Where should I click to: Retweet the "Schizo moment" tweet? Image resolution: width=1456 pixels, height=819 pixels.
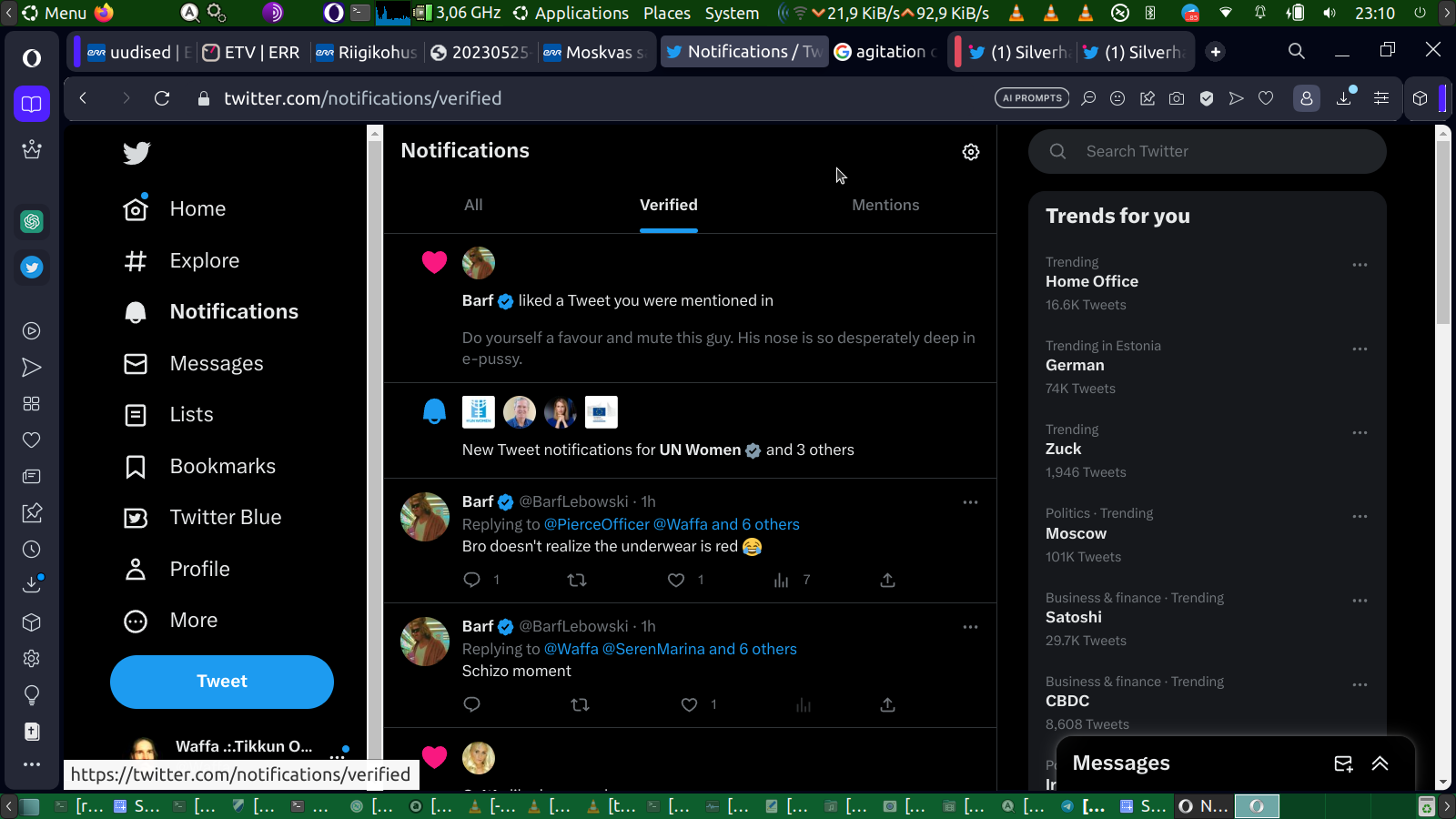[x=580, y=704]
